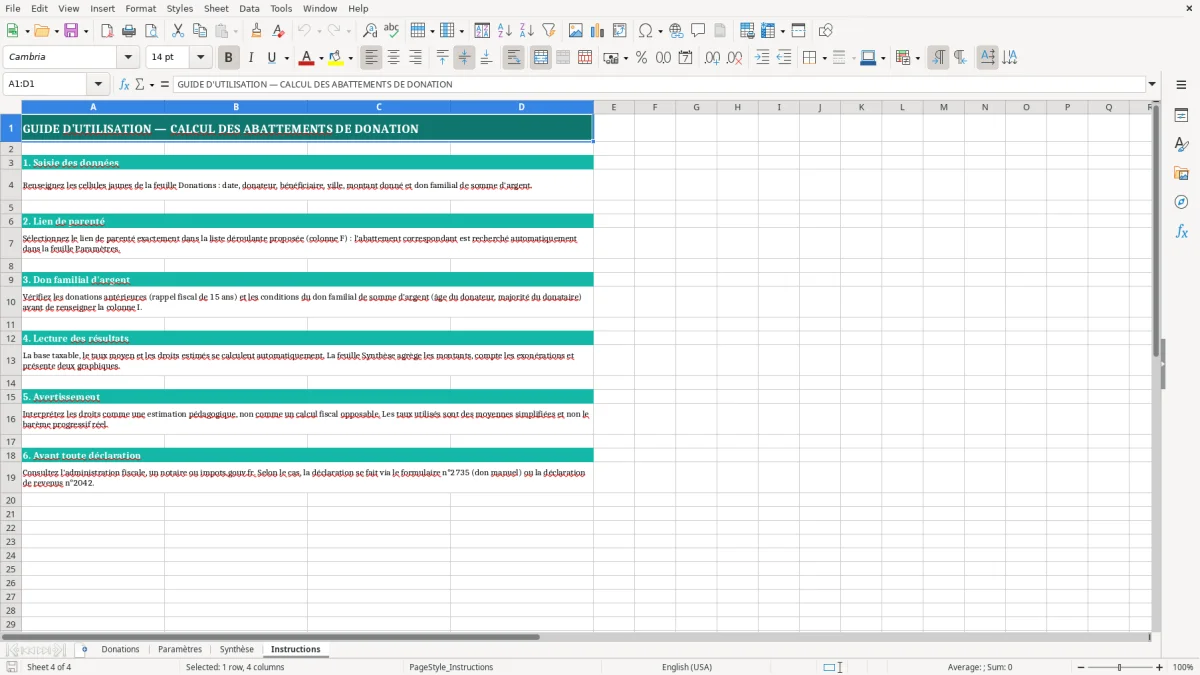The width and height of the screenshot is (1200, 675).
Task: Click the zoom in plus button
Action: tap(1160, 667)
